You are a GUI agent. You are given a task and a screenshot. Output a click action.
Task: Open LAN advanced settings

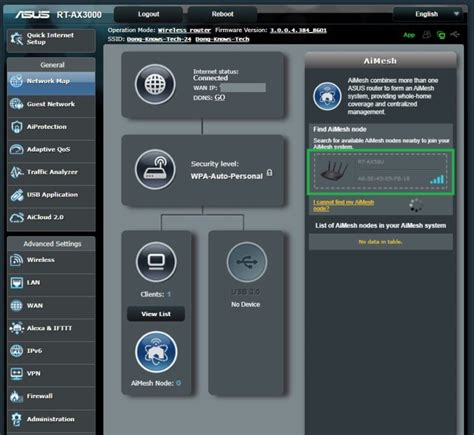tap(51, 284)
